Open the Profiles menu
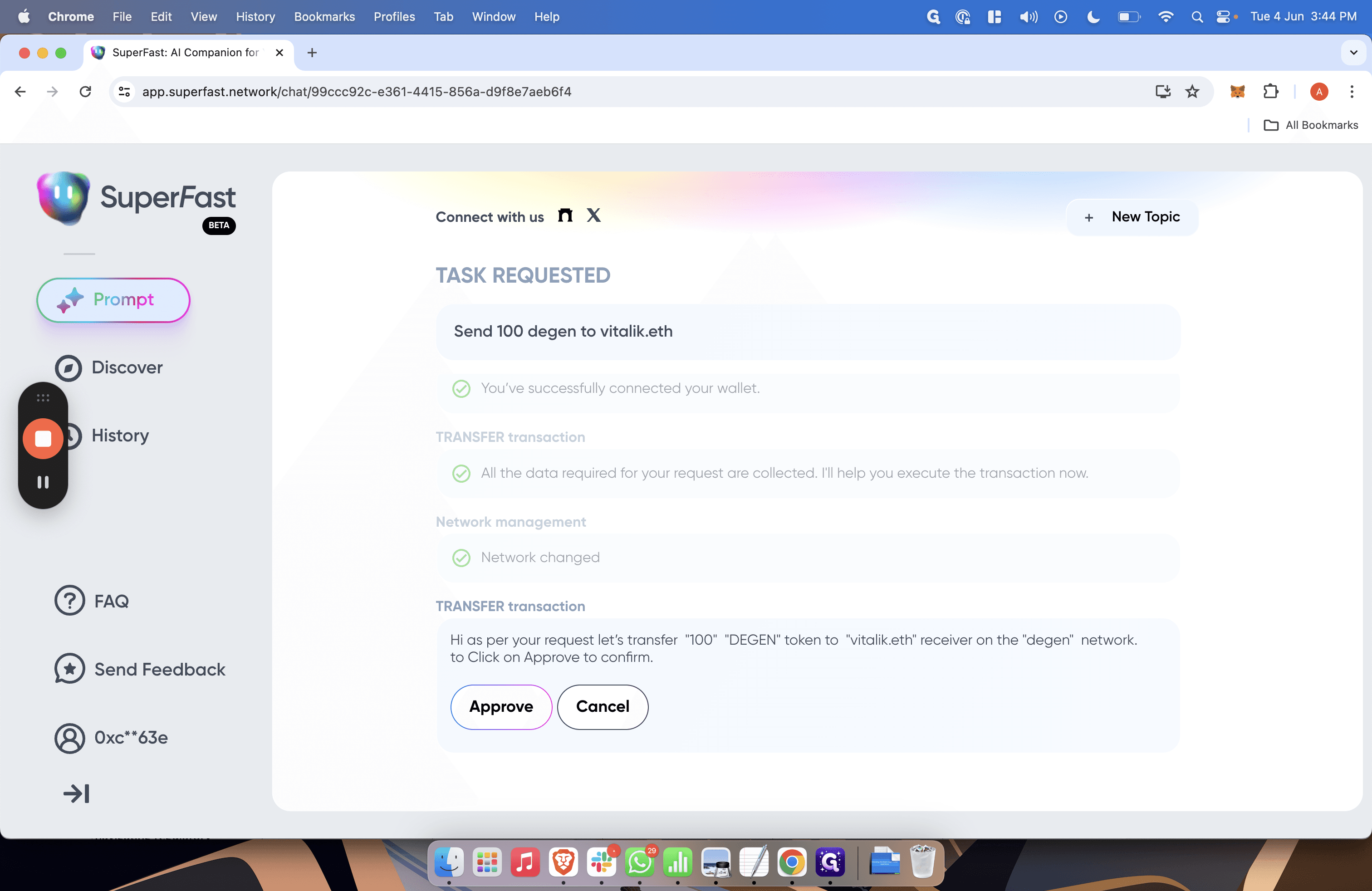Screen dimensions: 1372x891 pos(394,17)
